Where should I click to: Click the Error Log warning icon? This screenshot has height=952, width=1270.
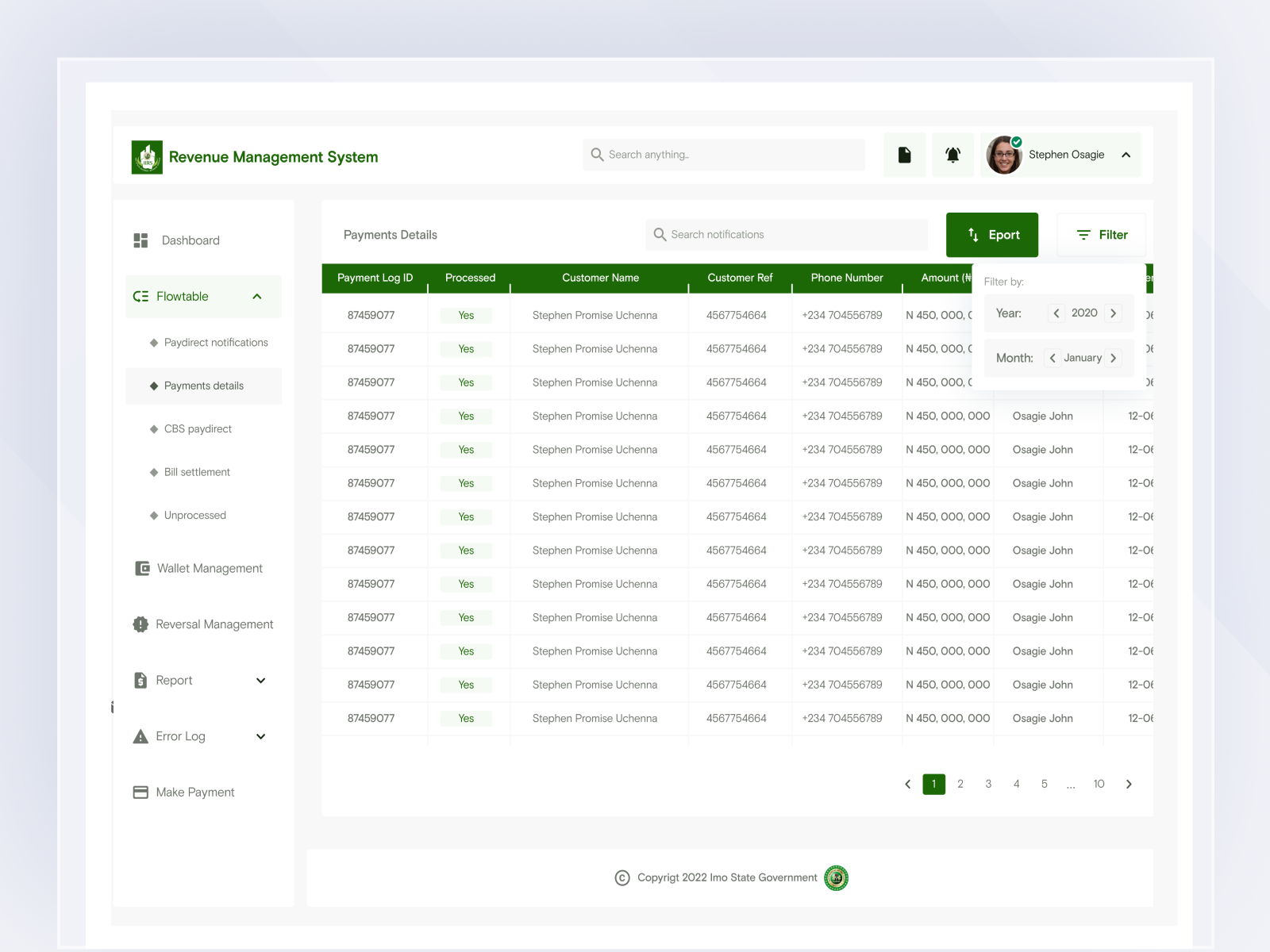tap(139, 736)
